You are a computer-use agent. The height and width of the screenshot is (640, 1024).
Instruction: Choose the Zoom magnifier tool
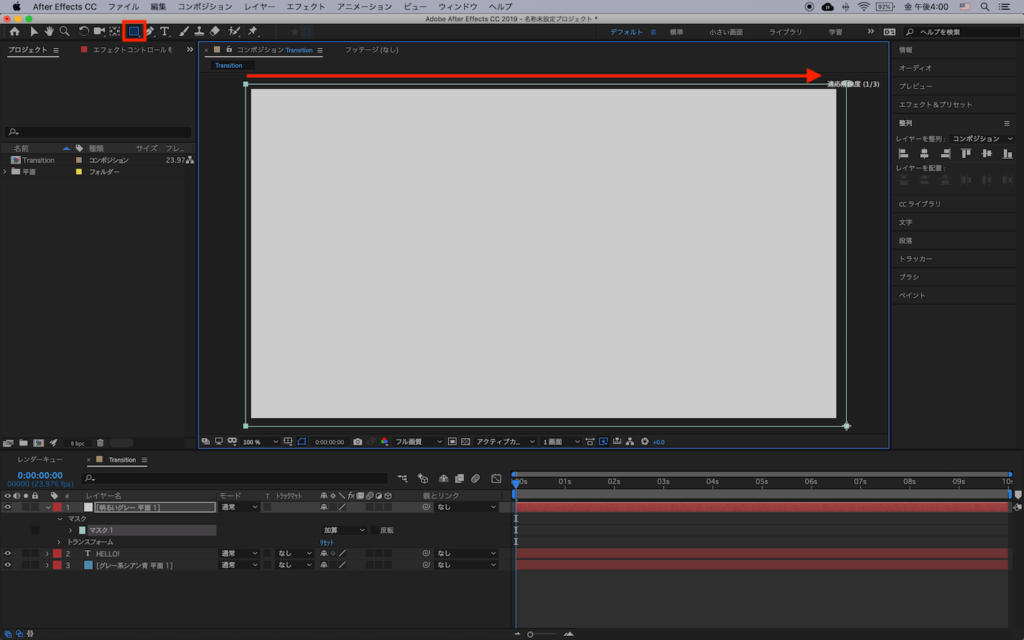tap(65, 32)
